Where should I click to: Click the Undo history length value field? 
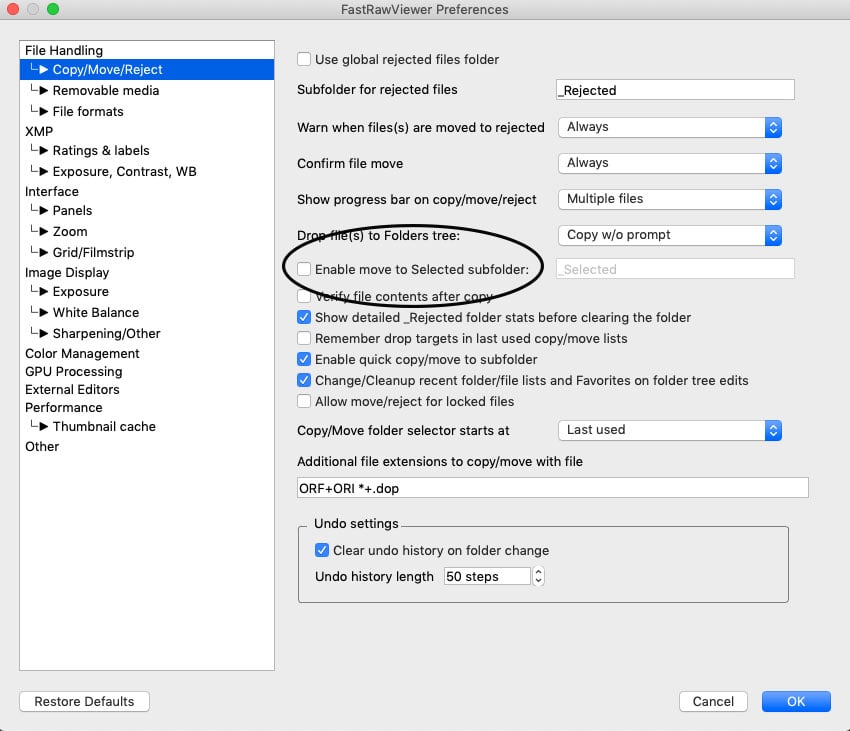click(487, 576)
